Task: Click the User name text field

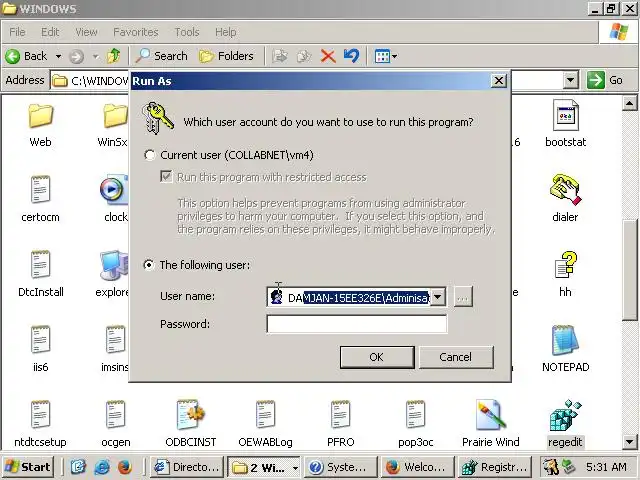Action: tap(358, 298)
